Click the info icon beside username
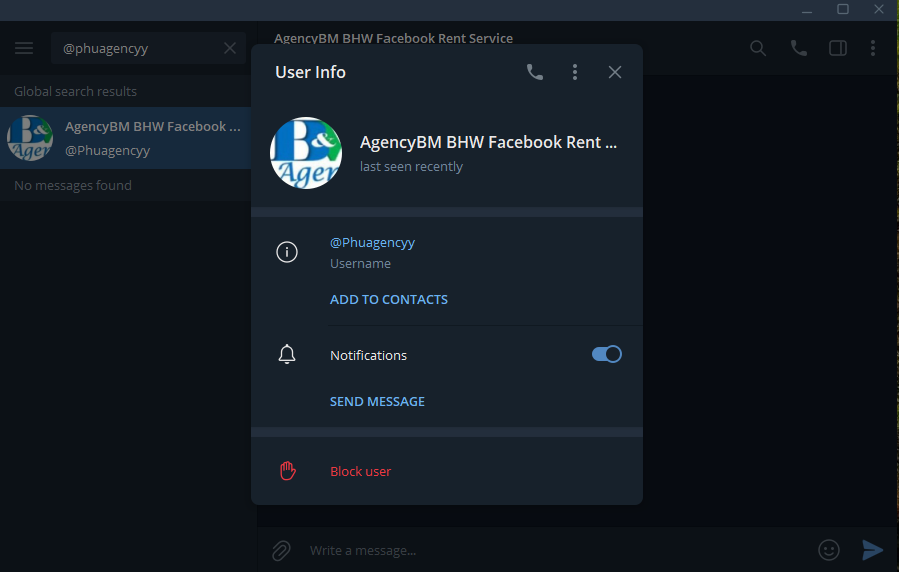 287,252
